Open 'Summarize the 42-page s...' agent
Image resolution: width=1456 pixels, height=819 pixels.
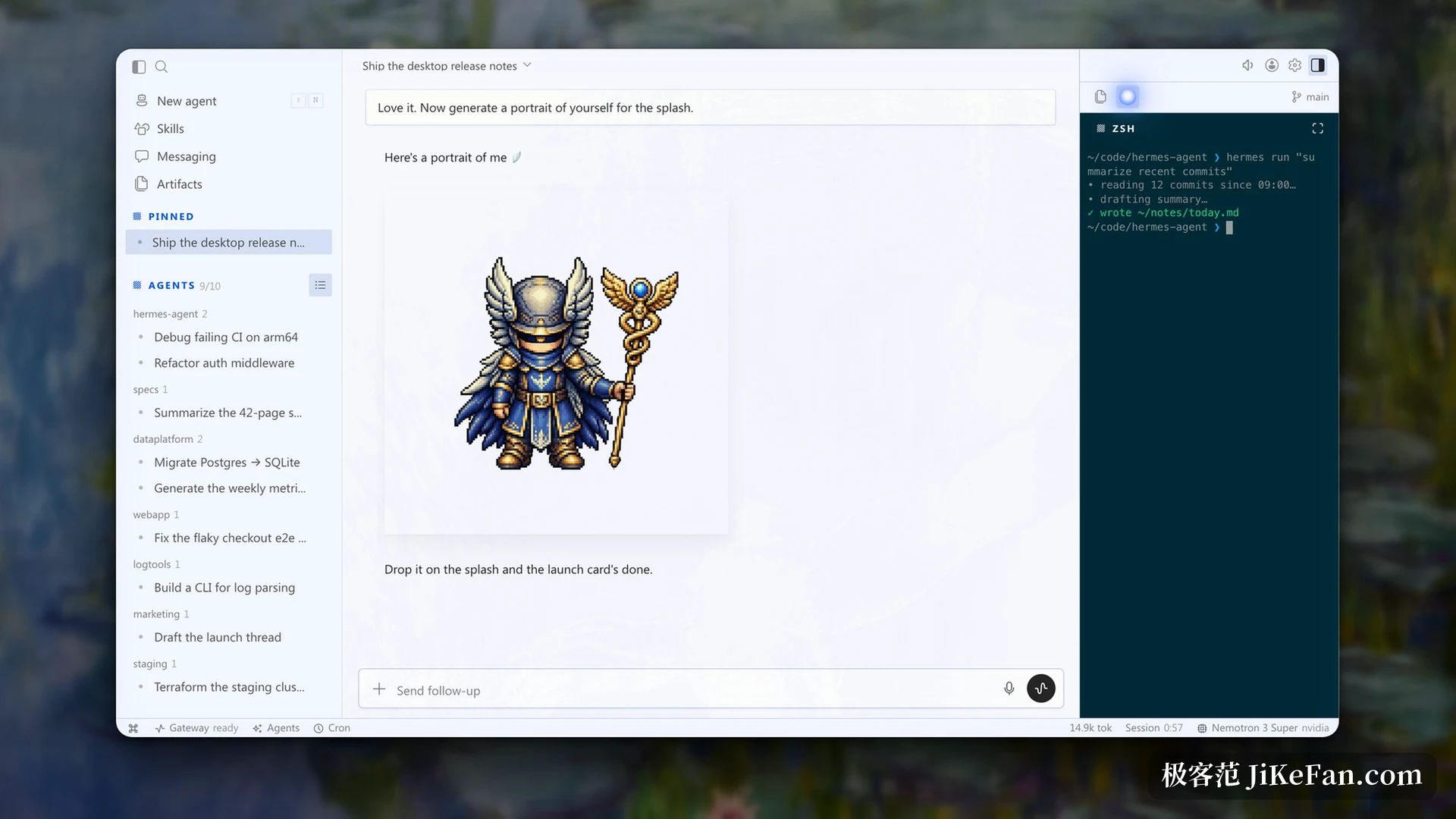[x=227, y=413]
